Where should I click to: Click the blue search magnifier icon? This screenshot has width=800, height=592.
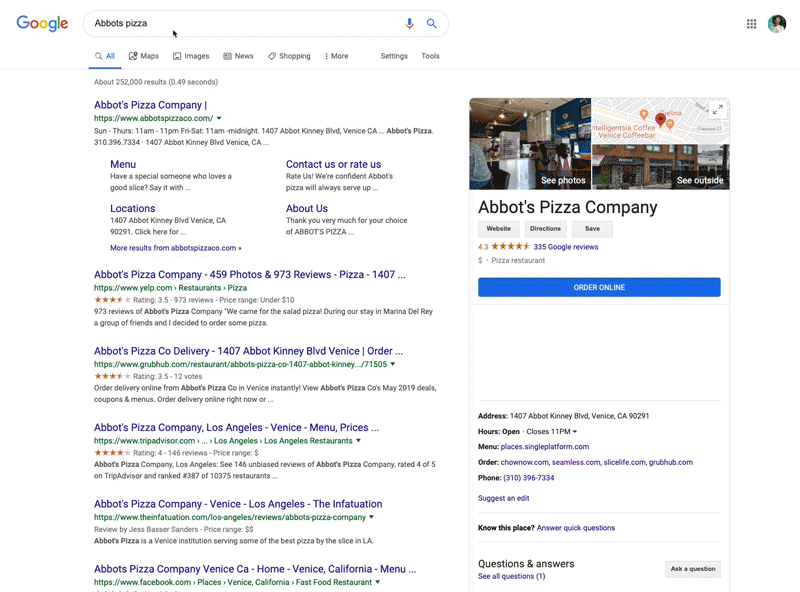click(x=432, y=24)
